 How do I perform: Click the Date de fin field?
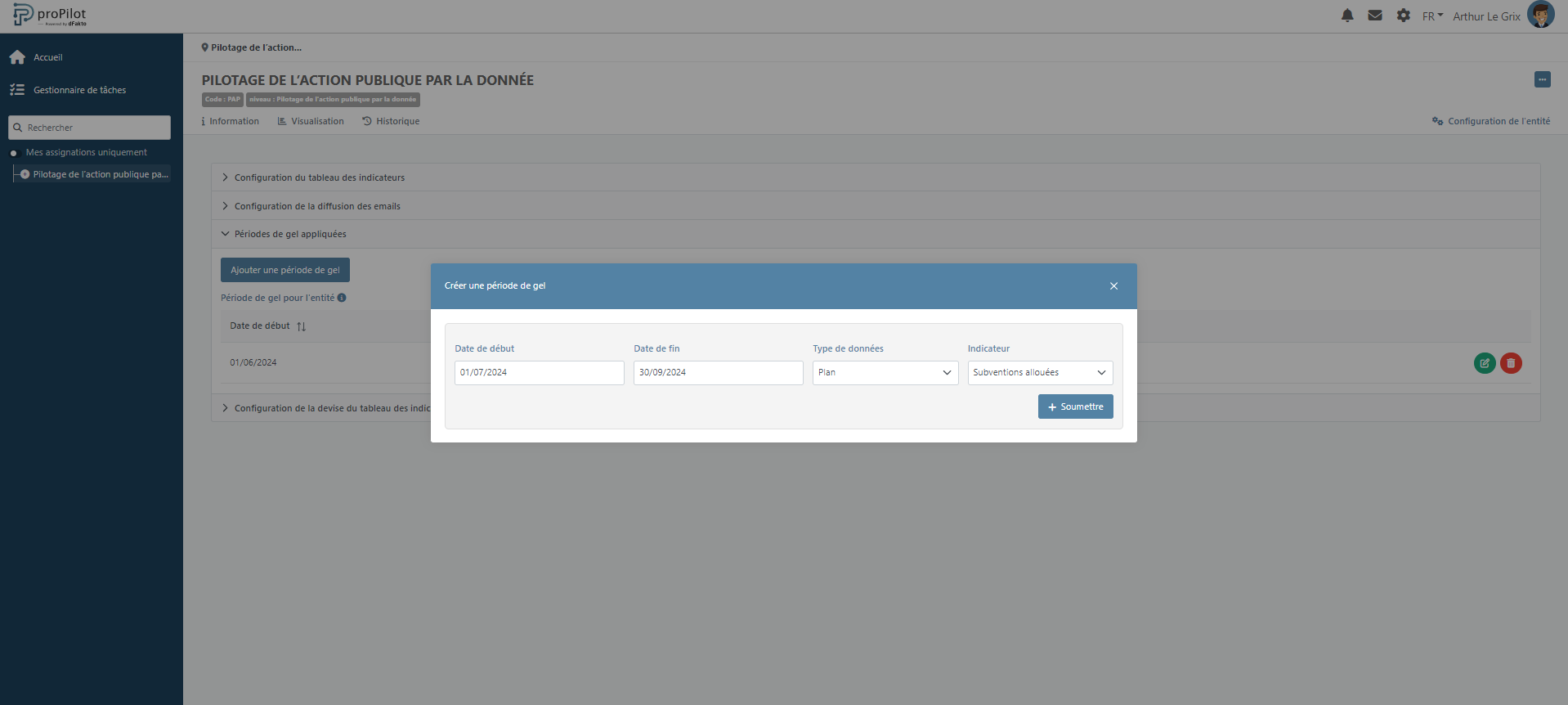coord(718,373)
